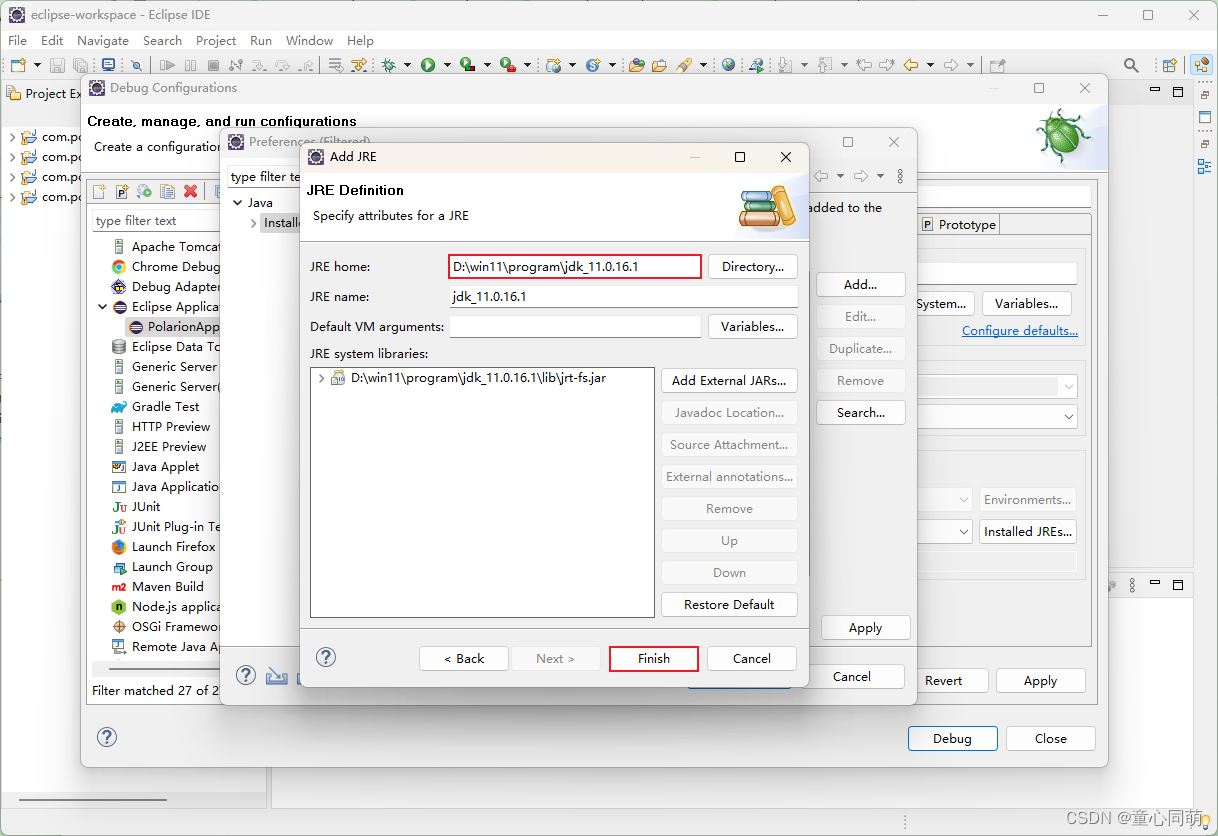The width and height of the screenshot is (1218, 836).
Task: Click the Back button in Add JRE
Action: pyautogui.click(x=464, y=658)
